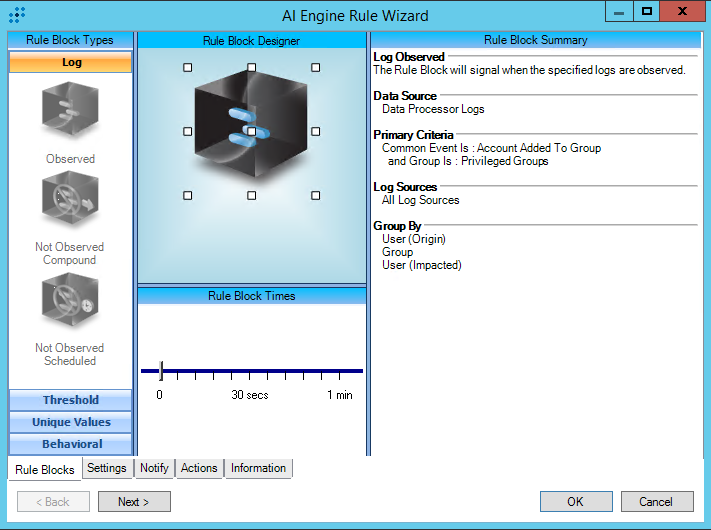The image size is (711, 530).
Task: Select the Not Observed Scheduled block icon
Action: tap(70, 303)
